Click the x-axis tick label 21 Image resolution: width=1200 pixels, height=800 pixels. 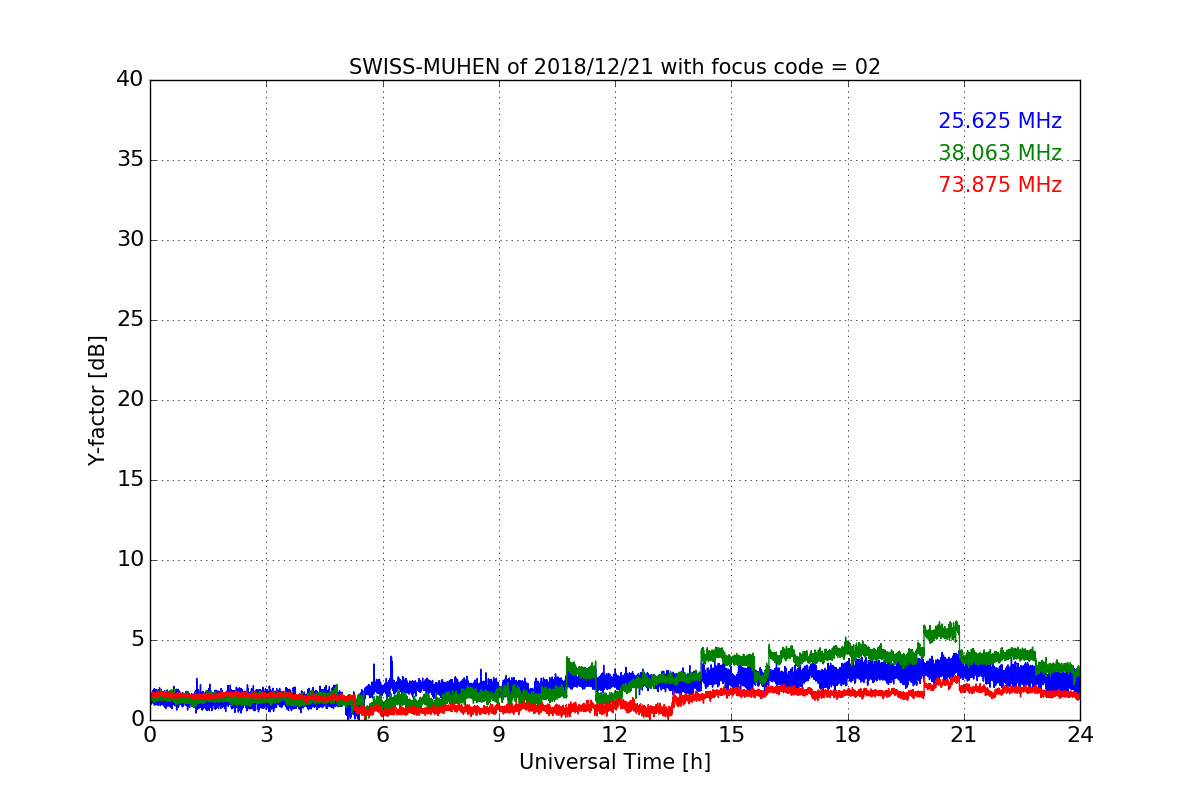click(x=964, y=734)
